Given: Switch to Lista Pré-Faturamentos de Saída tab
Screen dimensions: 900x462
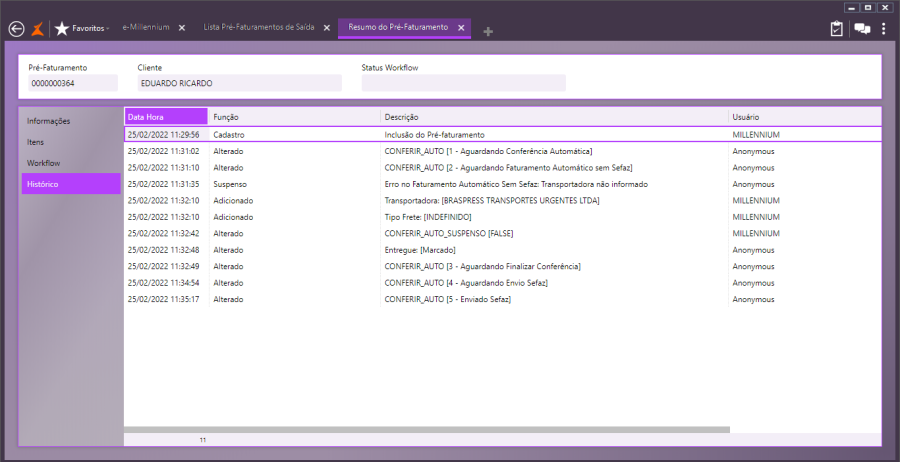Looking at the screenshot, I should [x=259, y=27].
